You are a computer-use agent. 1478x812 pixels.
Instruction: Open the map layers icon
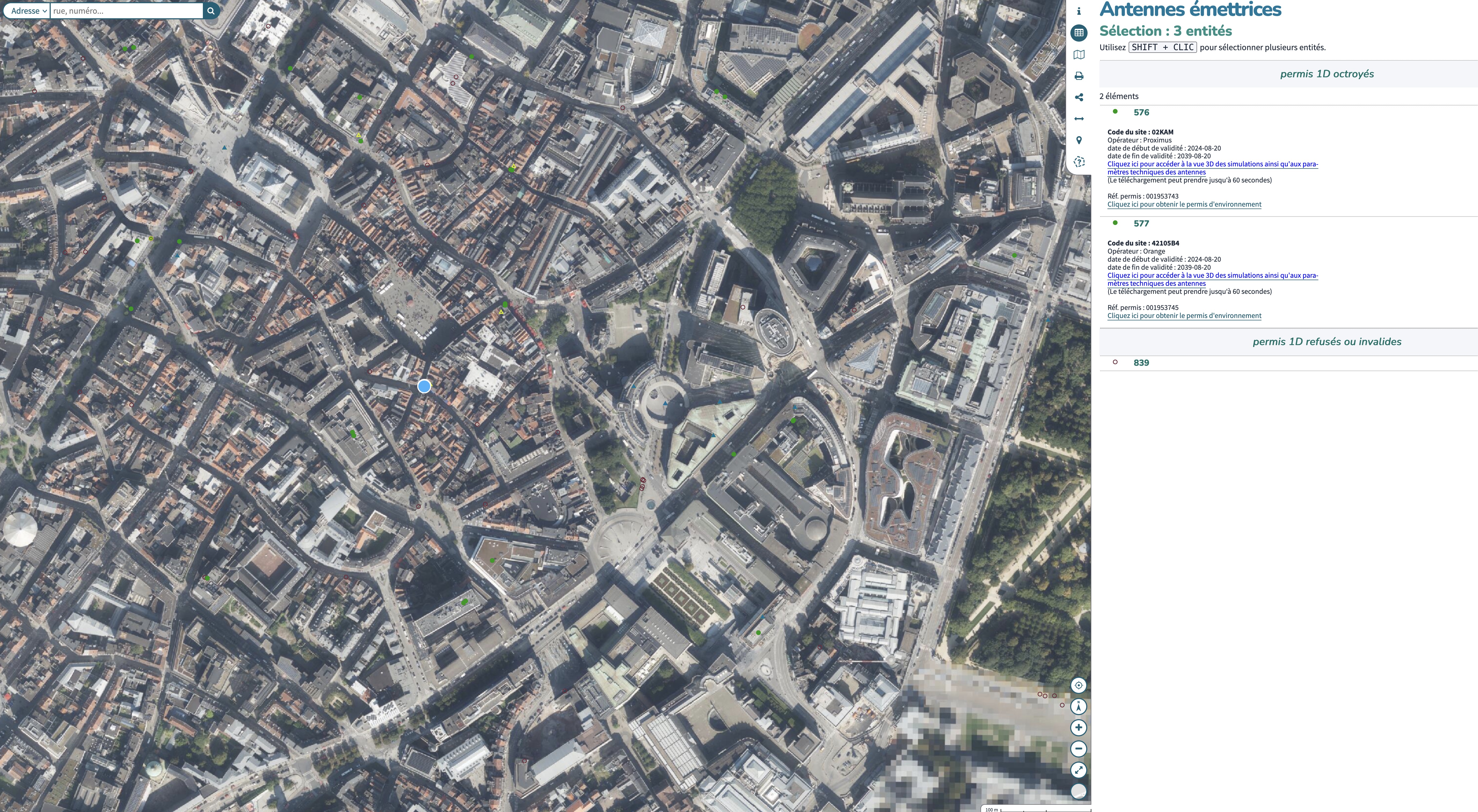tap(1079, 54)
